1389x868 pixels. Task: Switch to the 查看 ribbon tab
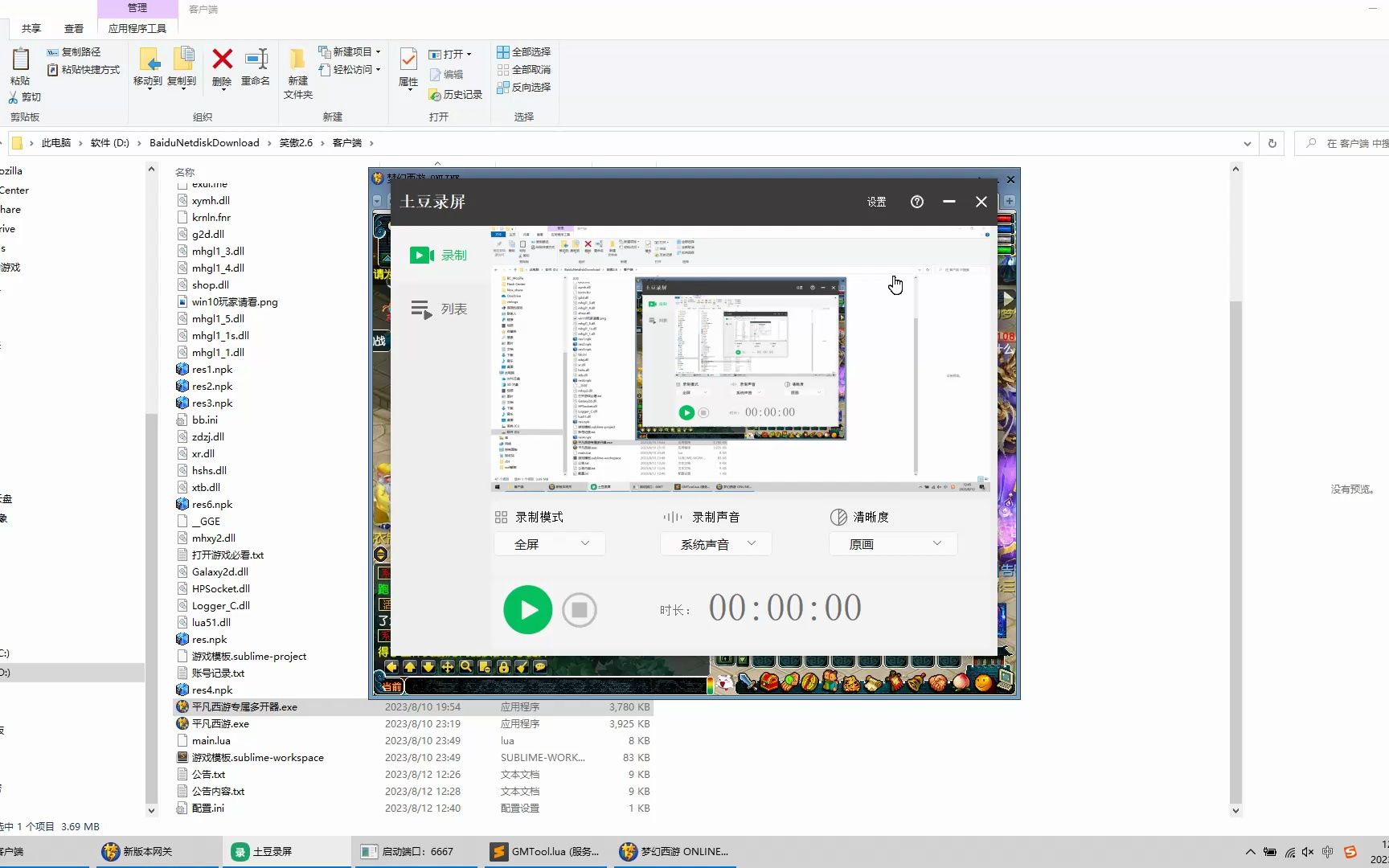coord(74,28)
